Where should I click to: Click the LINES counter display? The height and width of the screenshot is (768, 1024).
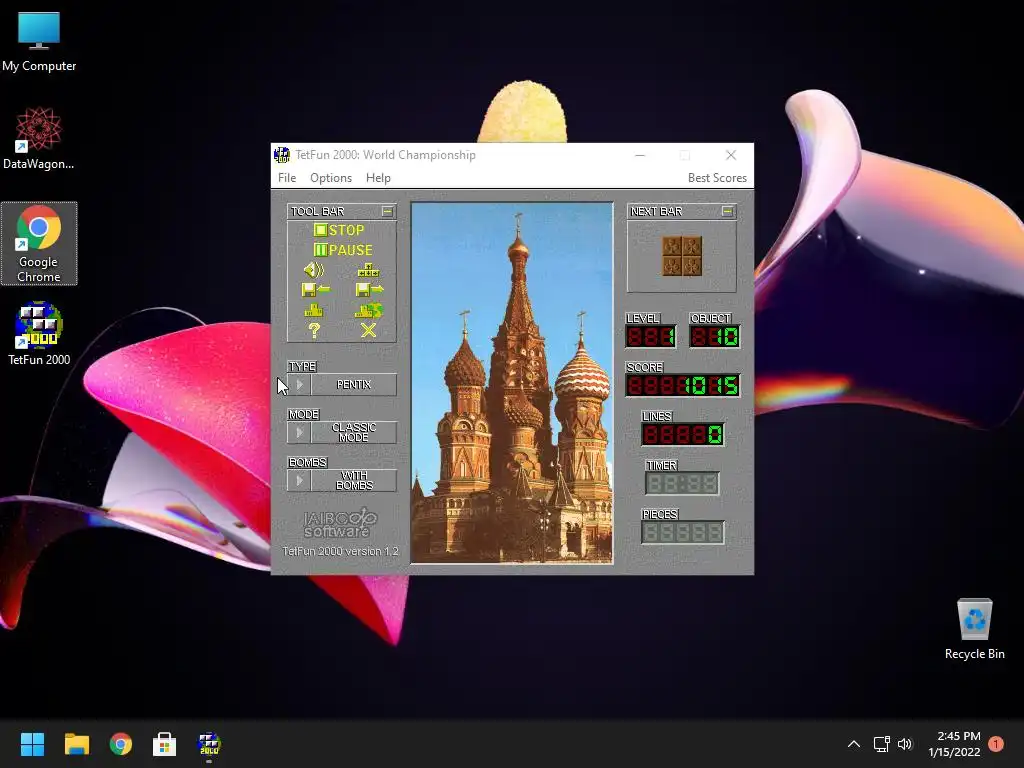(682, 434)
